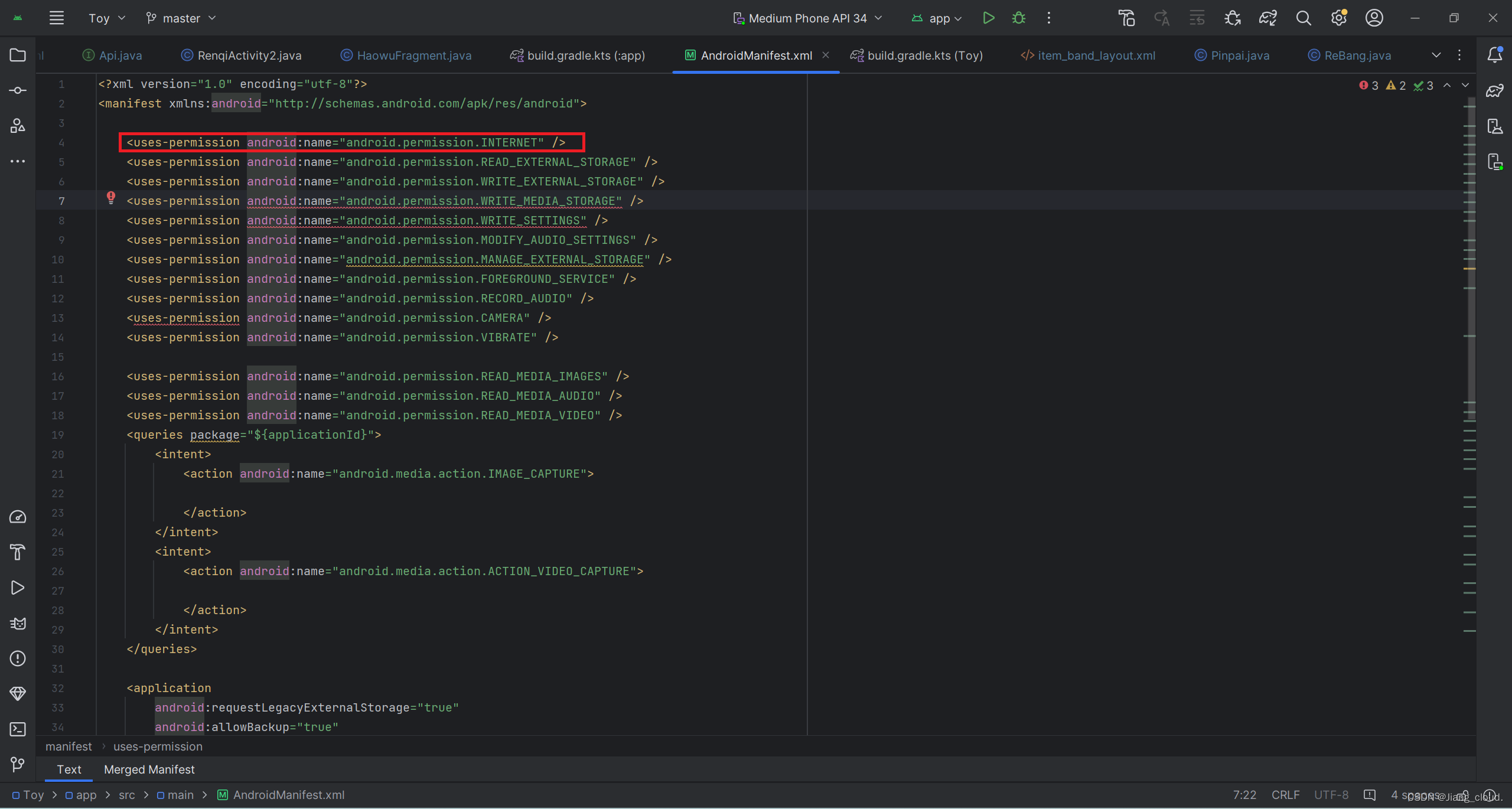Click the errors count inspection indicator
The height and width of the screenshot is (809, 1512).
[x=1367, y=84]
